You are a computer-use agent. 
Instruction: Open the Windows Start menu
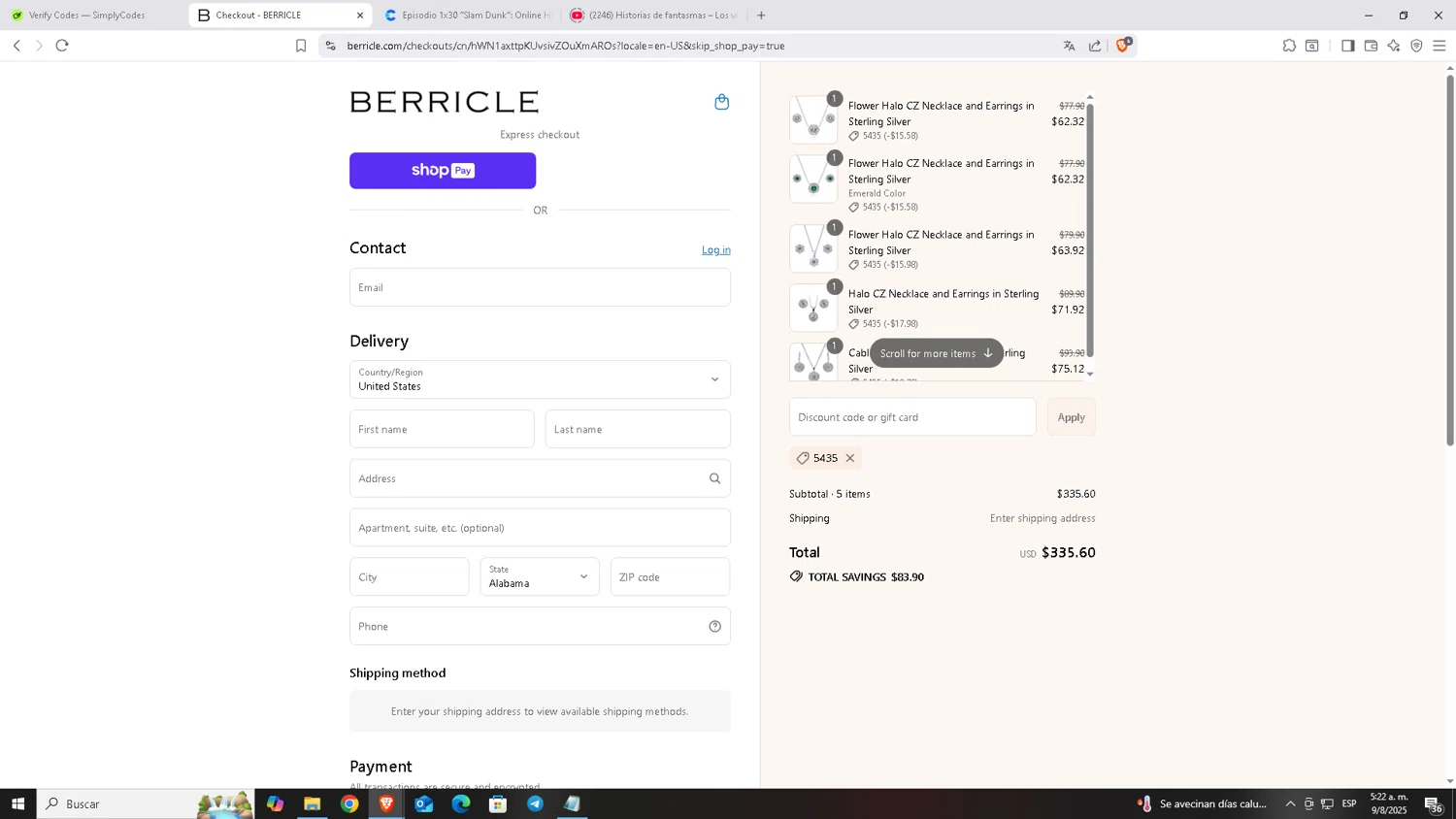click(17, 803)
